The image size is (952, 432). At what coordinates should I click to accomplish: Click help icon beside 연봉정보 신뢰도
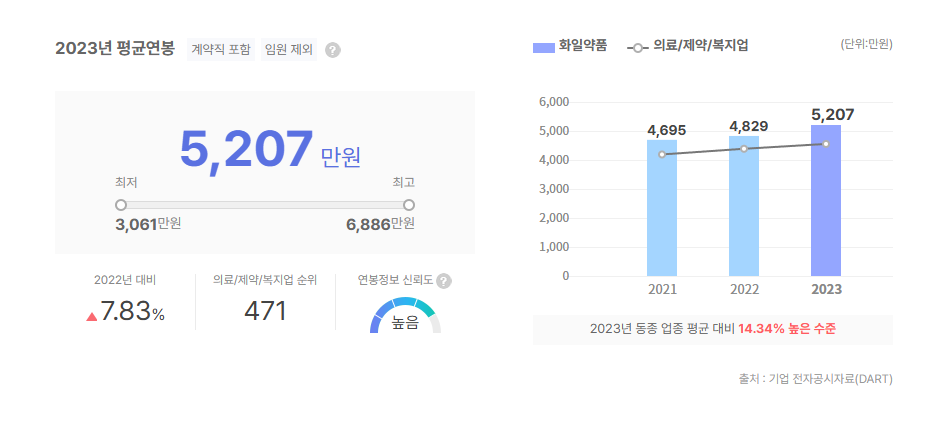coord(444,281)
